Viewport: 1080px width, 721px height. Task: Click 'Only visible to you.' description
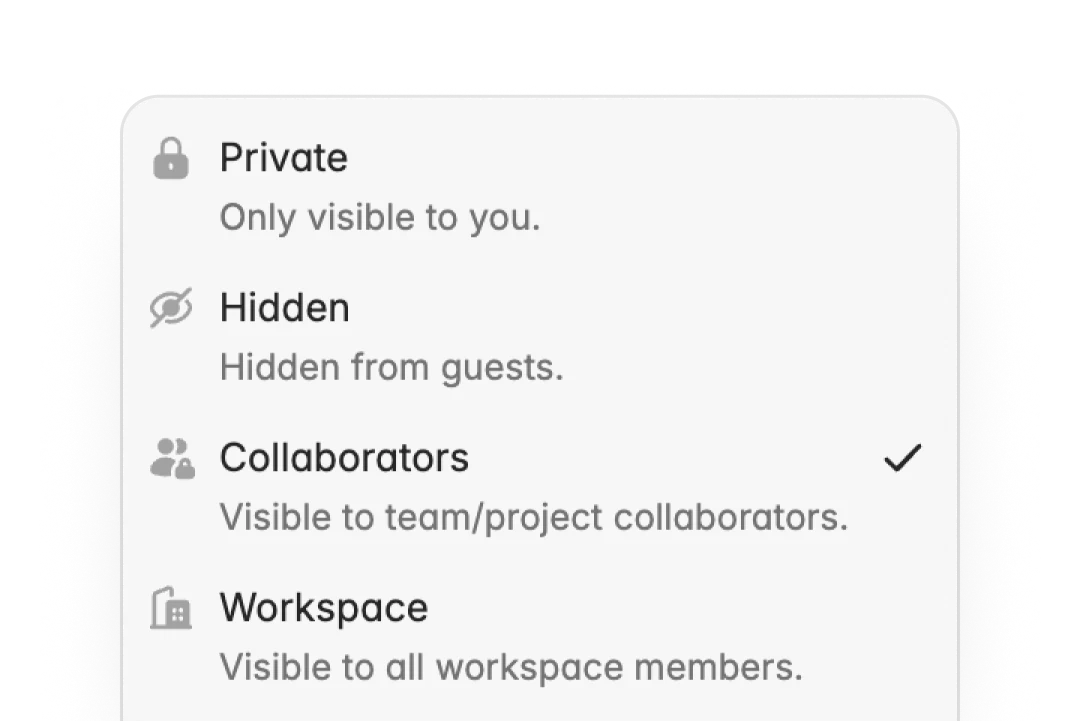(380, 218)
